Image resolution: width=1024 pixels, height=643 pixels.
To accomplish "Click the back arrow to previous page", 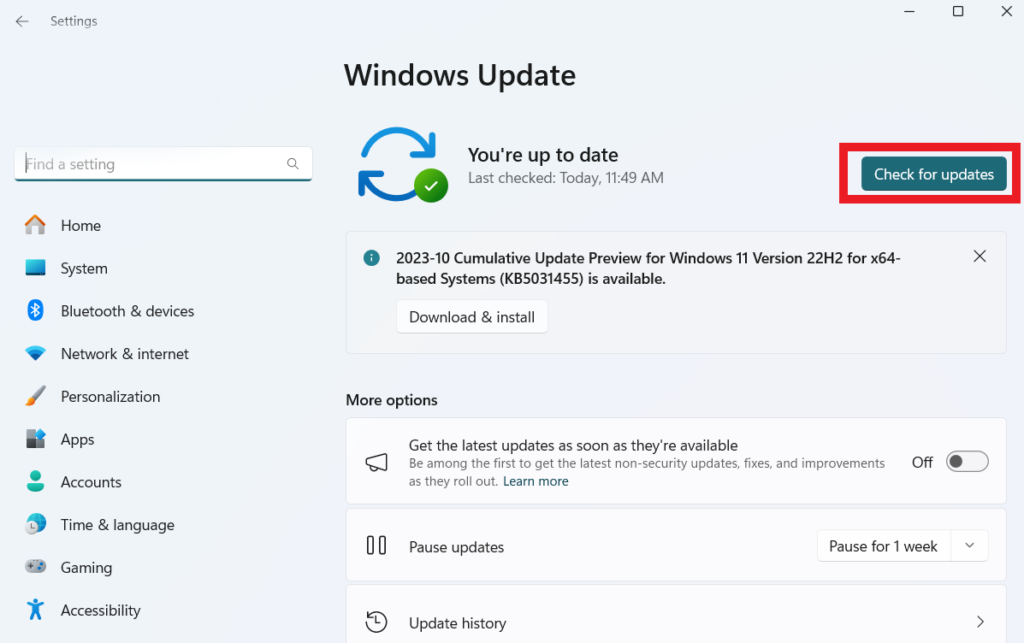I will pos(21,20).
